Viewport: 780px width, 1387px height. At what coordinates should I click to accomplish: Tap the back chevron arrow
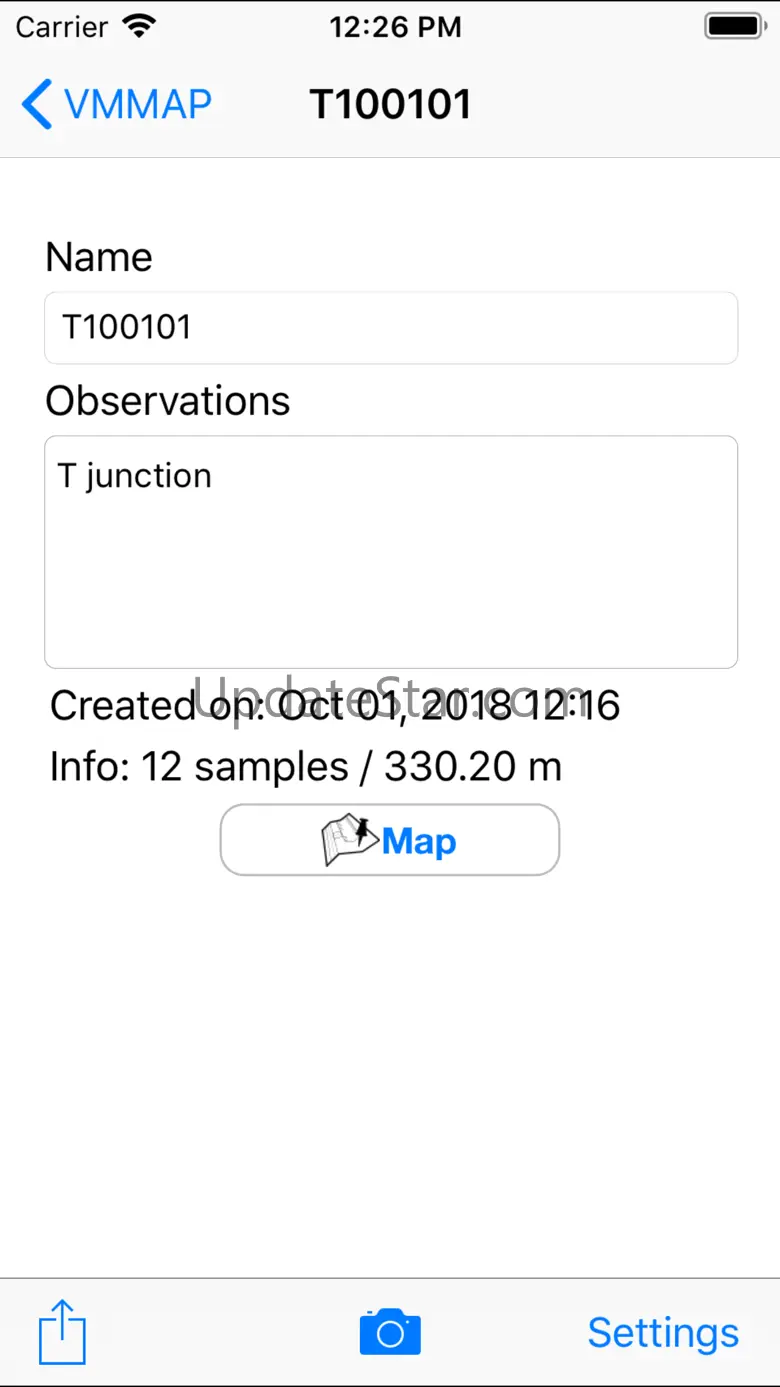click(37, 105)
